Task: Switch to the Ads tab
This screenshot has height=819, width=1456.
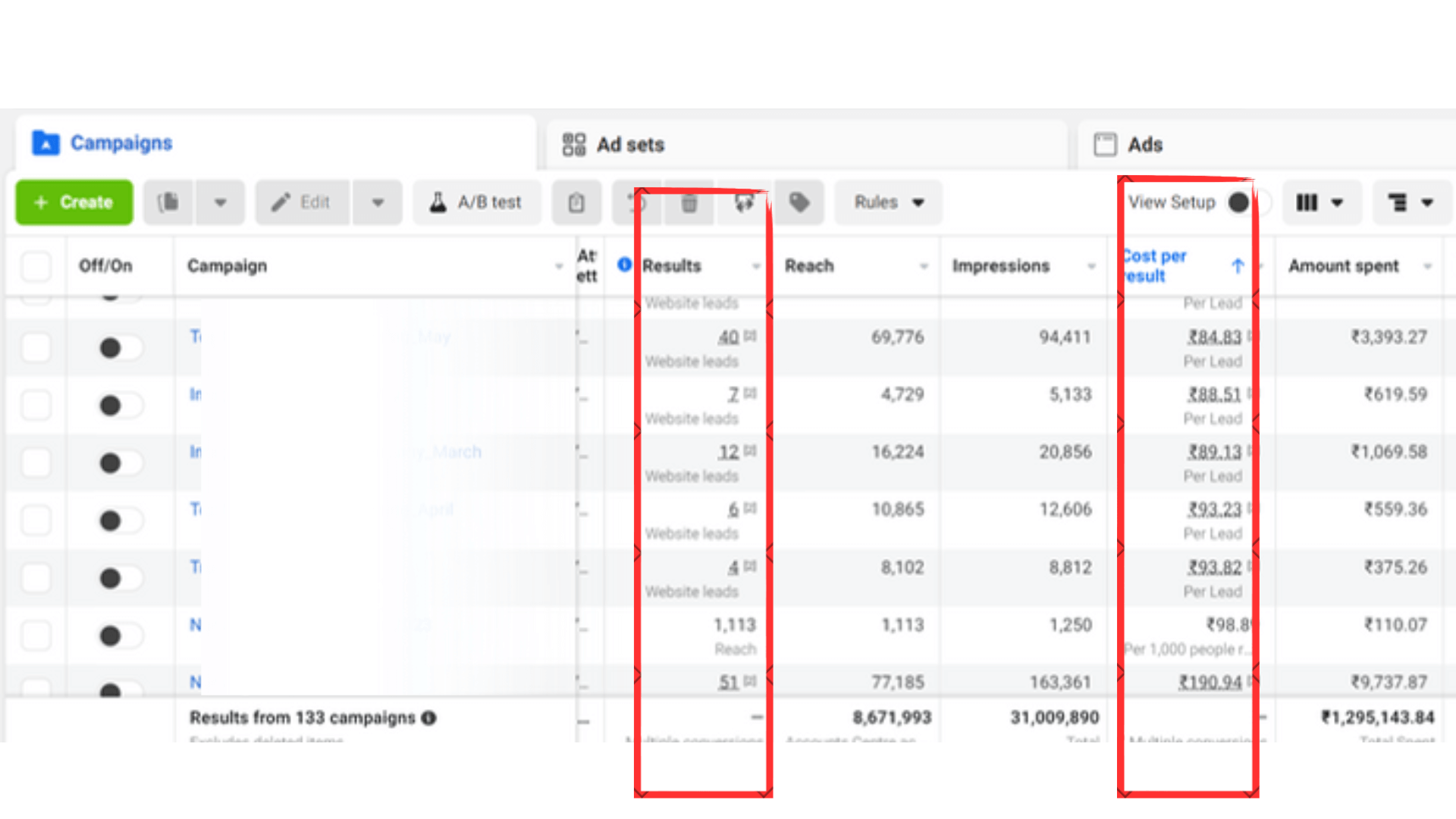Action: tap(1144, 144)
